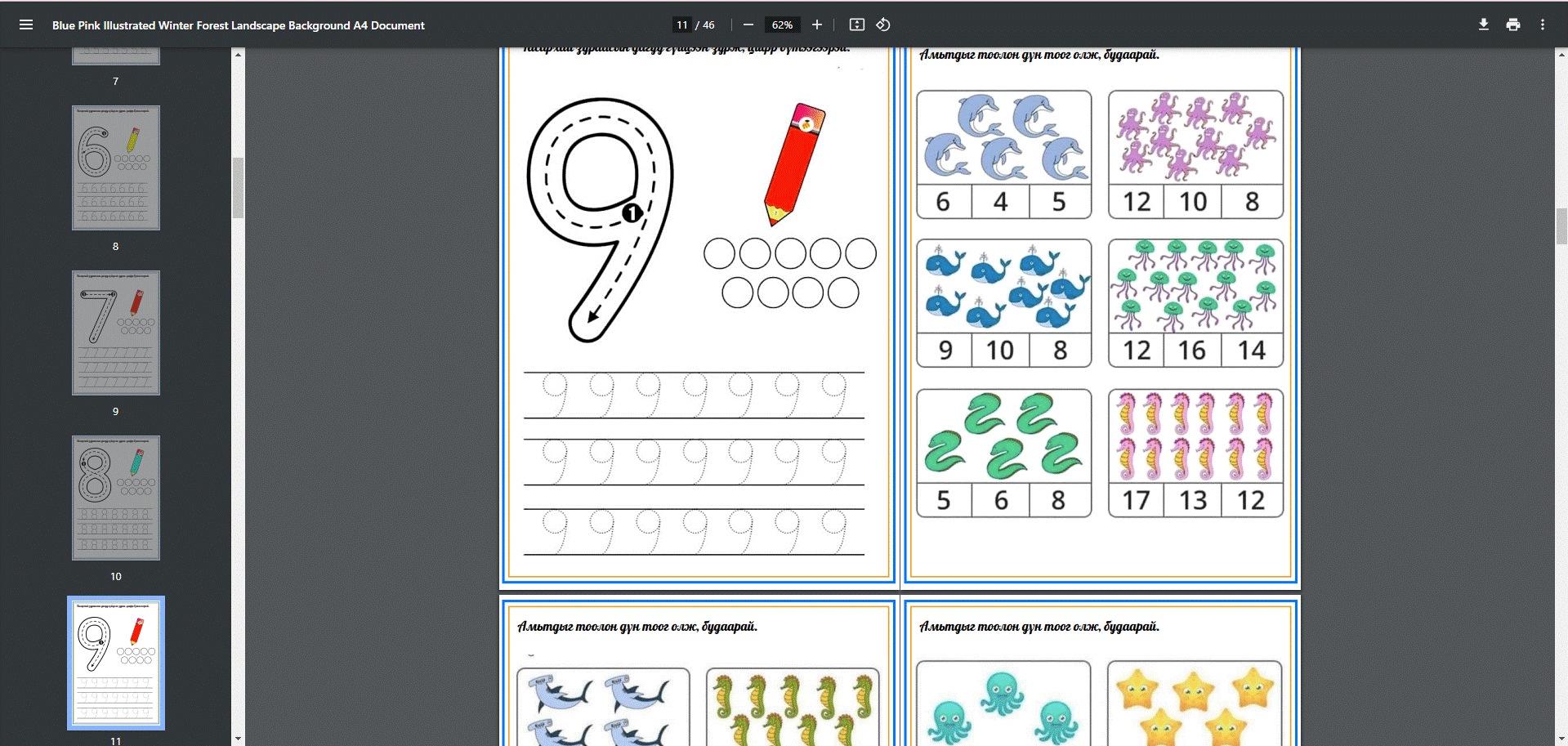Edit the current page number field

tap(682, 25)
